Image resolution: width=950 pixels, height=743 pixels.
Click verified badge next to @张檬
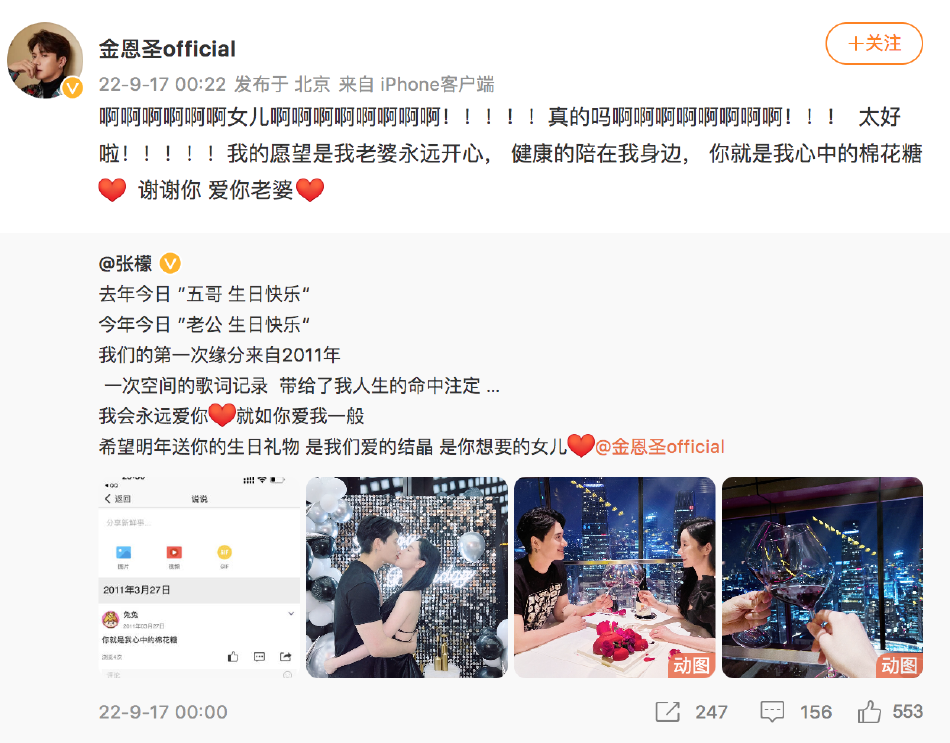tap(170, 264)
